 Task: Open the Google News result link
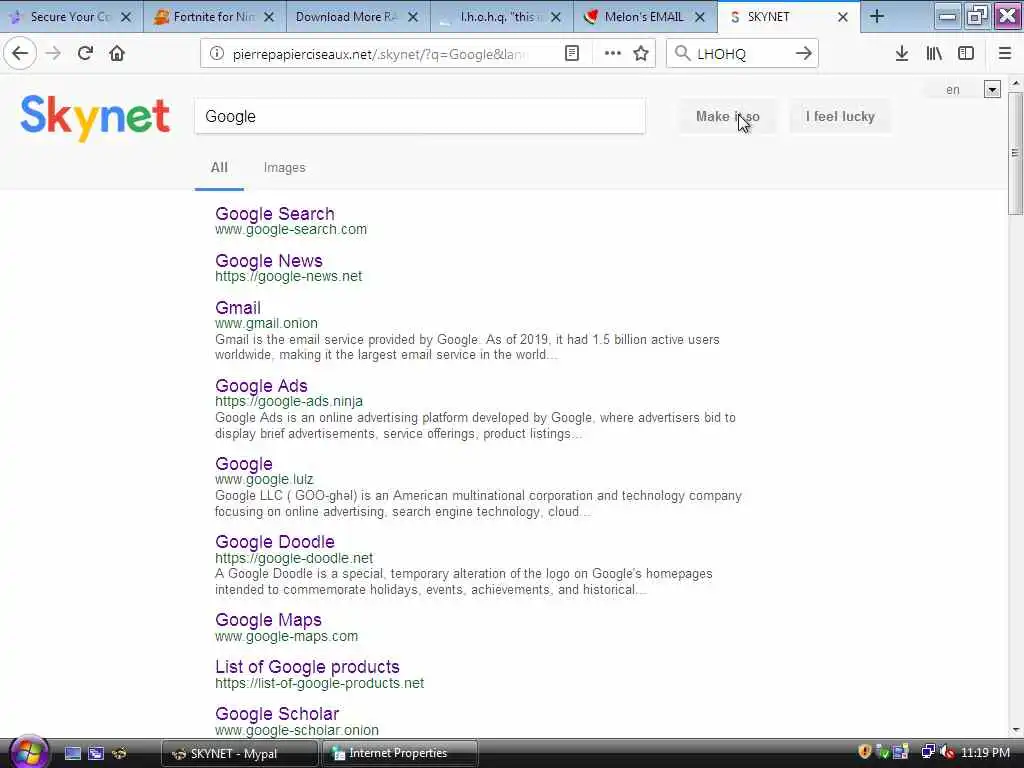coord(269,261)
